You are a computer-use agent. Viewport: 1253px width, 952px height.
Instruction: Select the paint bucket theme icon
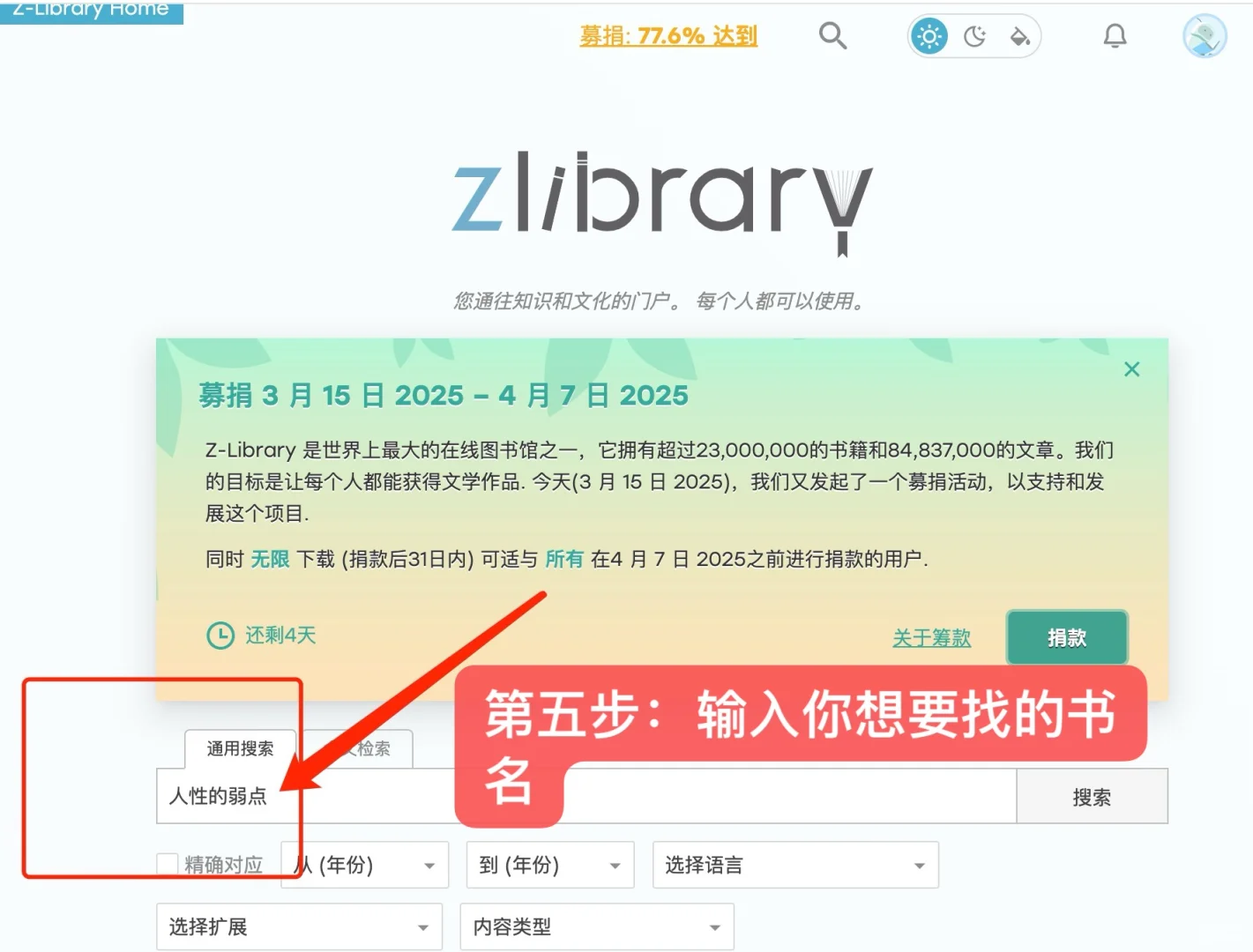tap(1019, 36)
